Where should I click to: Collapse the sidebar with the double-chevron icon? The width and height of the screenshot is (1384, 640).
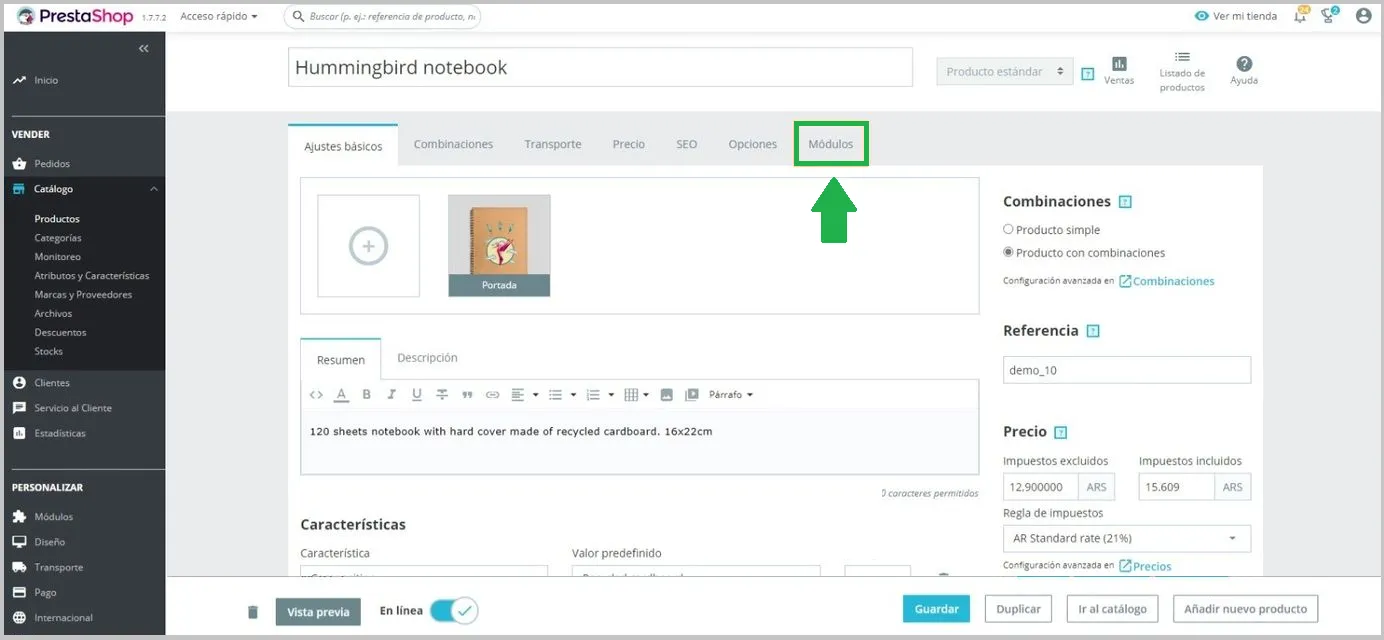point(144,48)
